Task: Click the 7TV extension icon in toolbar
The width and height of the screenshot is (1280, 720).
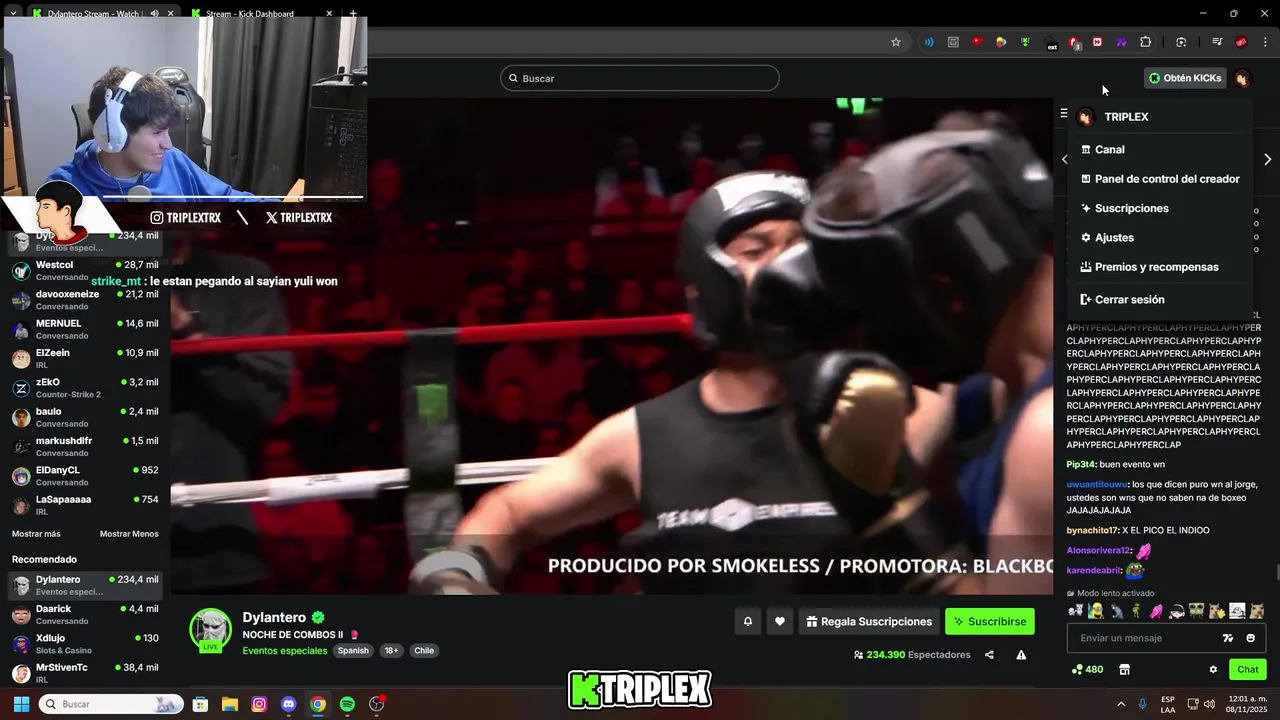Action: click(1121, 42)
